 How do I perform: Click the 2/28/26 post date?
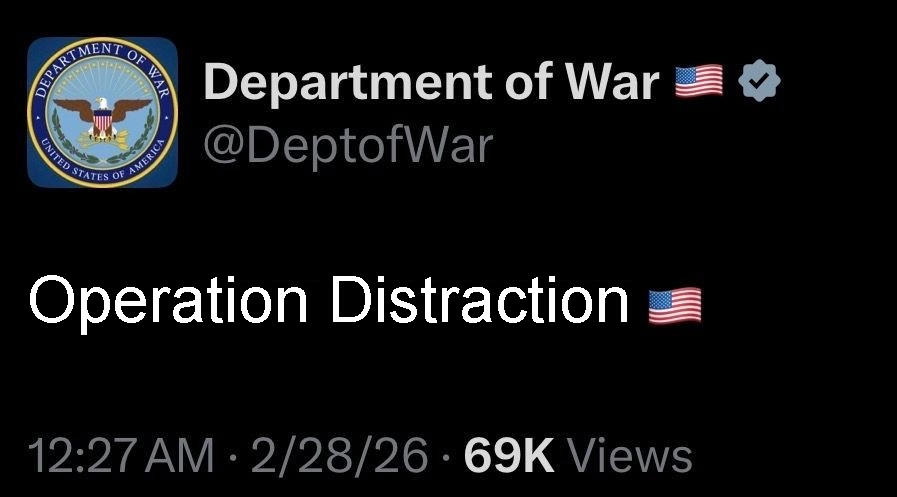[339, 456]
